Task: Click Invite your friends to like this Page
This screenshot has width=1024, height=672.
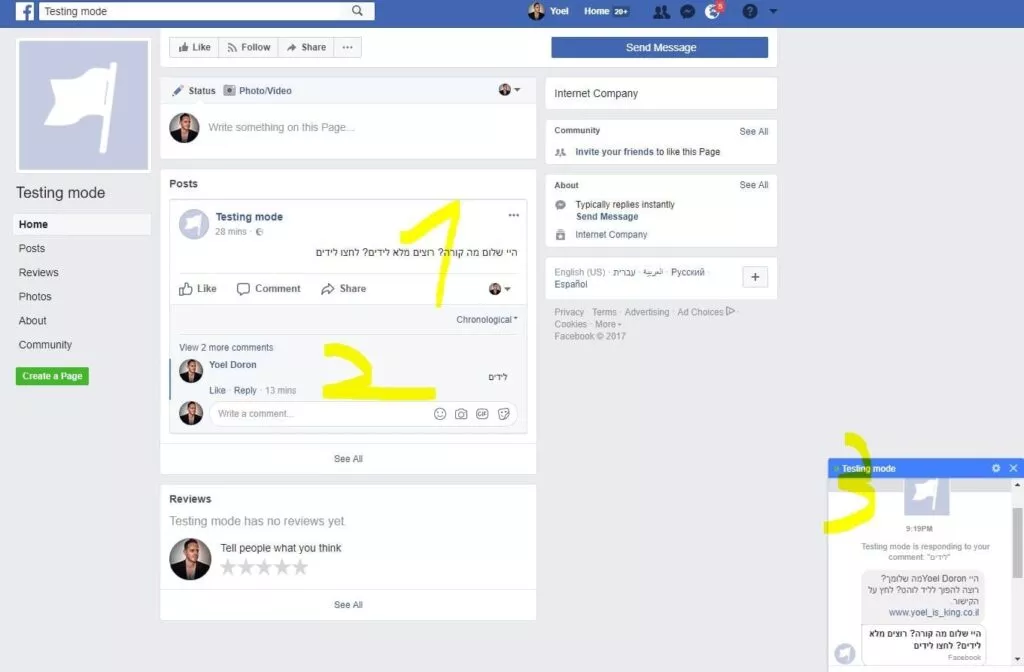Action: coord(647,152)
